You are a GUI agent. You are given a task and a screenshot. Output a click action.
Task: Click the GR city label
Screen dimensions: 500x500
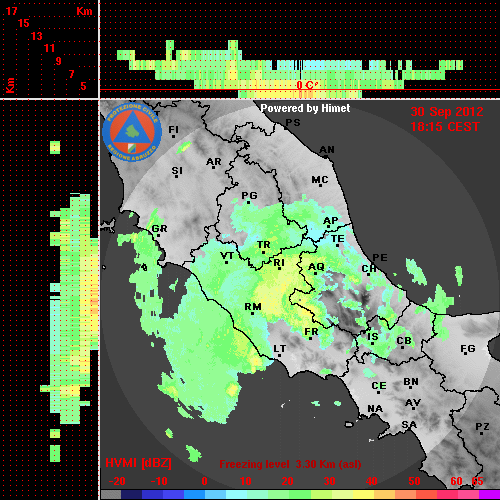point(159,229)
